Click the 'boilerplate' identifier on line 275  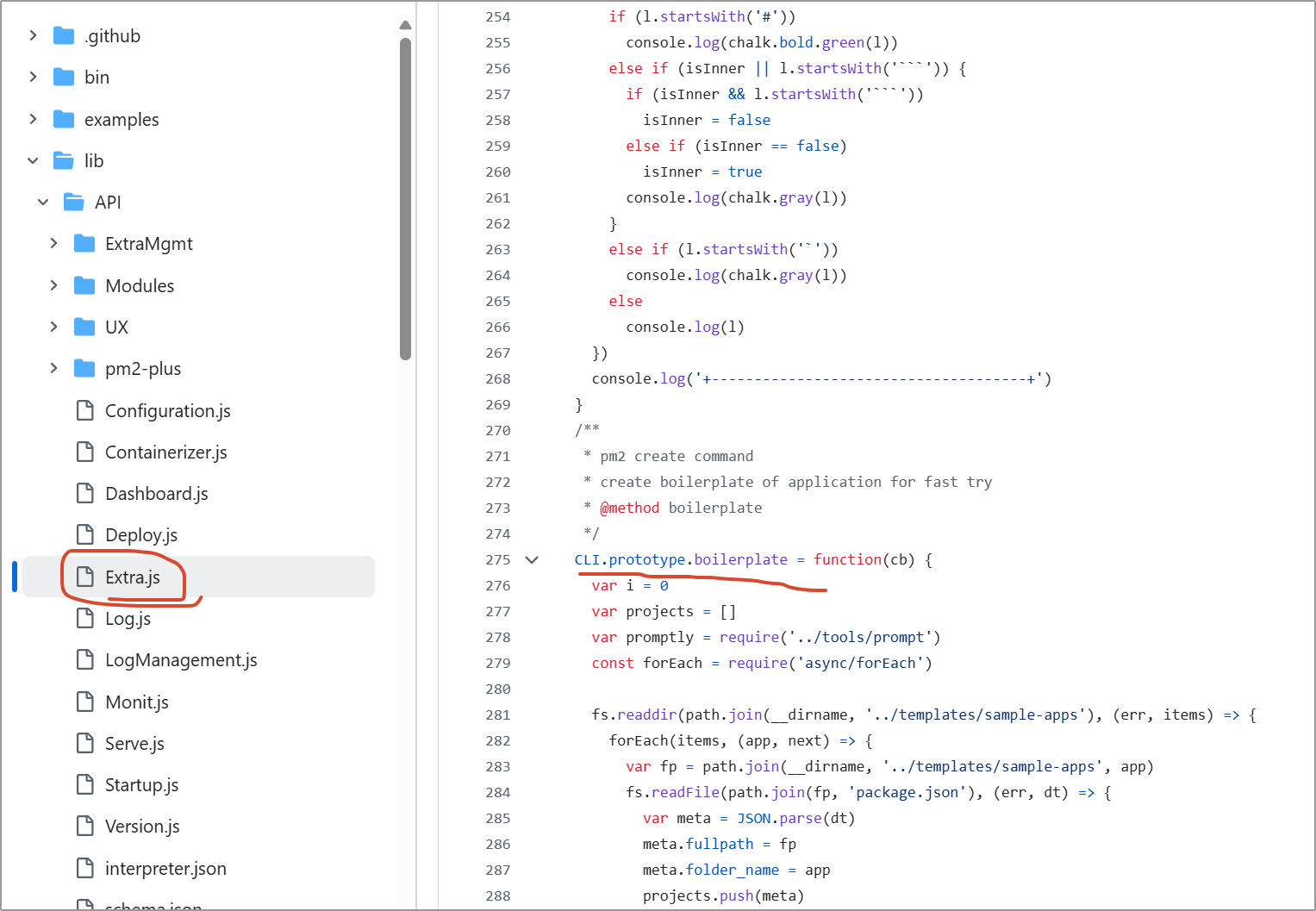[x=741, y=559]
